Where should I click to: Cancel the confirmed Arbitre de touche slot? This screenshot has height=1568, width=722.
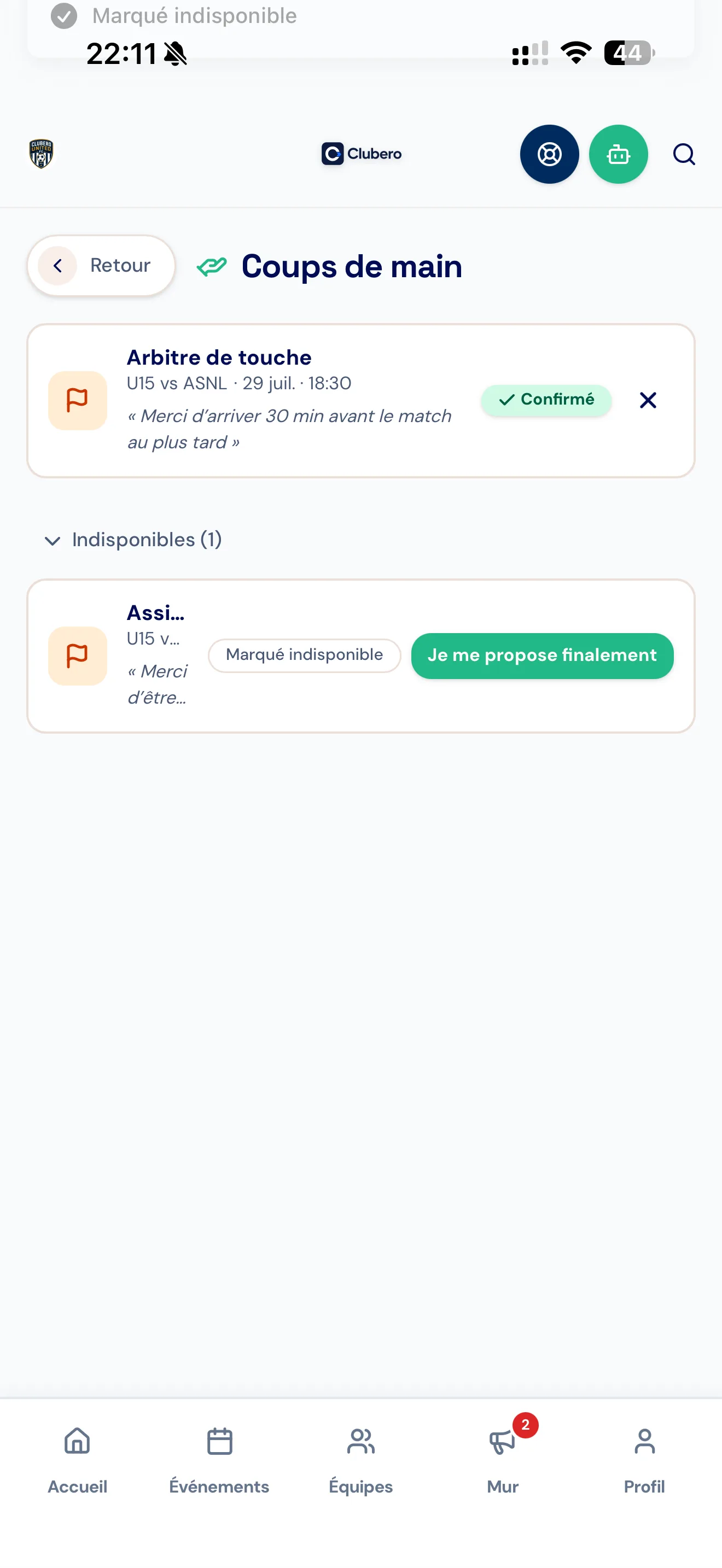[648, 400]
